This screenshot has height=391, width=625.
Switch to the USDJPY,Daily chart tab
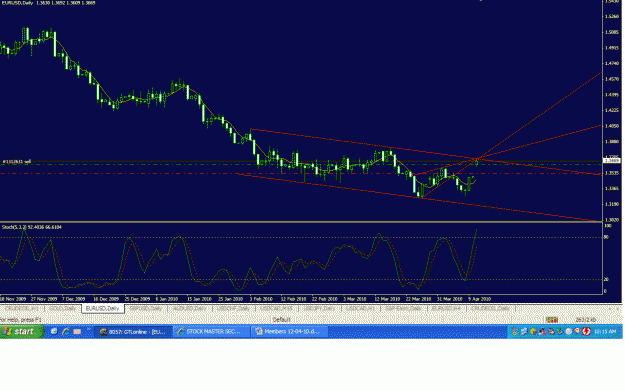[319, 308]
